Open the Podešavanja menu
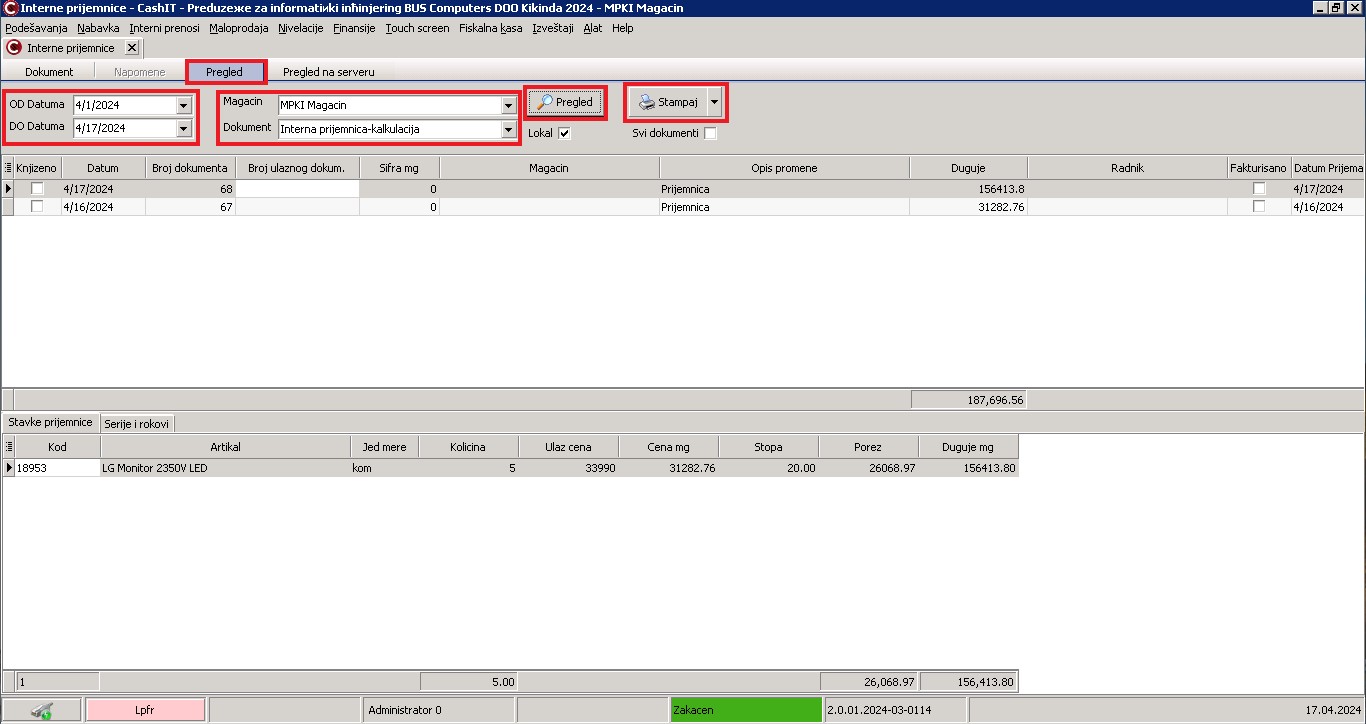Screen dimensions: 1366x724 (36, 28)
